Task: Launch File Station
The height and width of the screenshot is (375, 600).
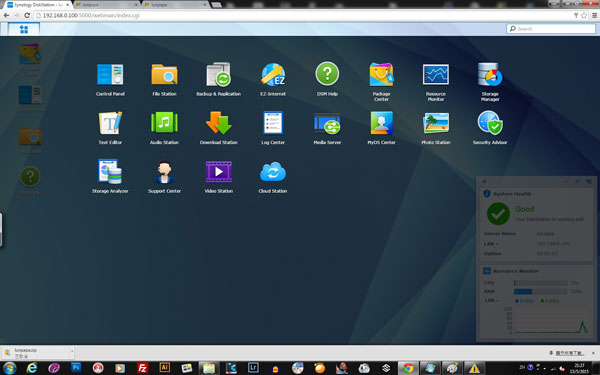Action: pyautogui.click(x=164, y=79)
